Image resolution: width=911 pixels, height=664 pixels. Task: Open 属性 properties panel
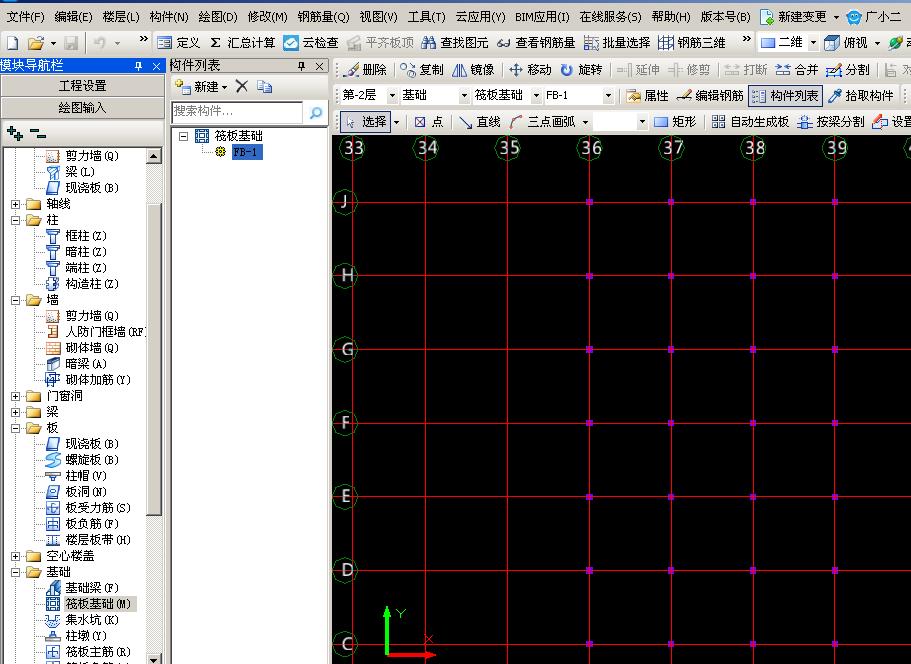point(647,95)
